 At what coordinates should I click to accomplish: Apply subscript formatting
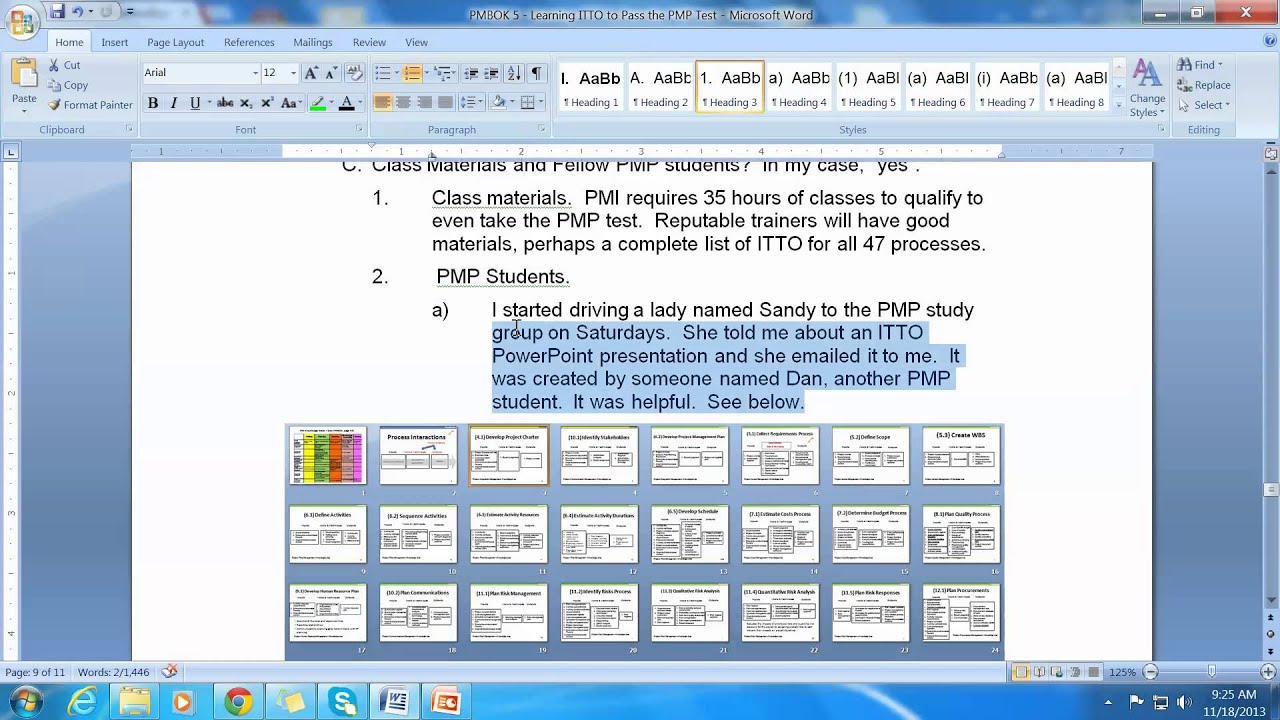coord(246,103)
